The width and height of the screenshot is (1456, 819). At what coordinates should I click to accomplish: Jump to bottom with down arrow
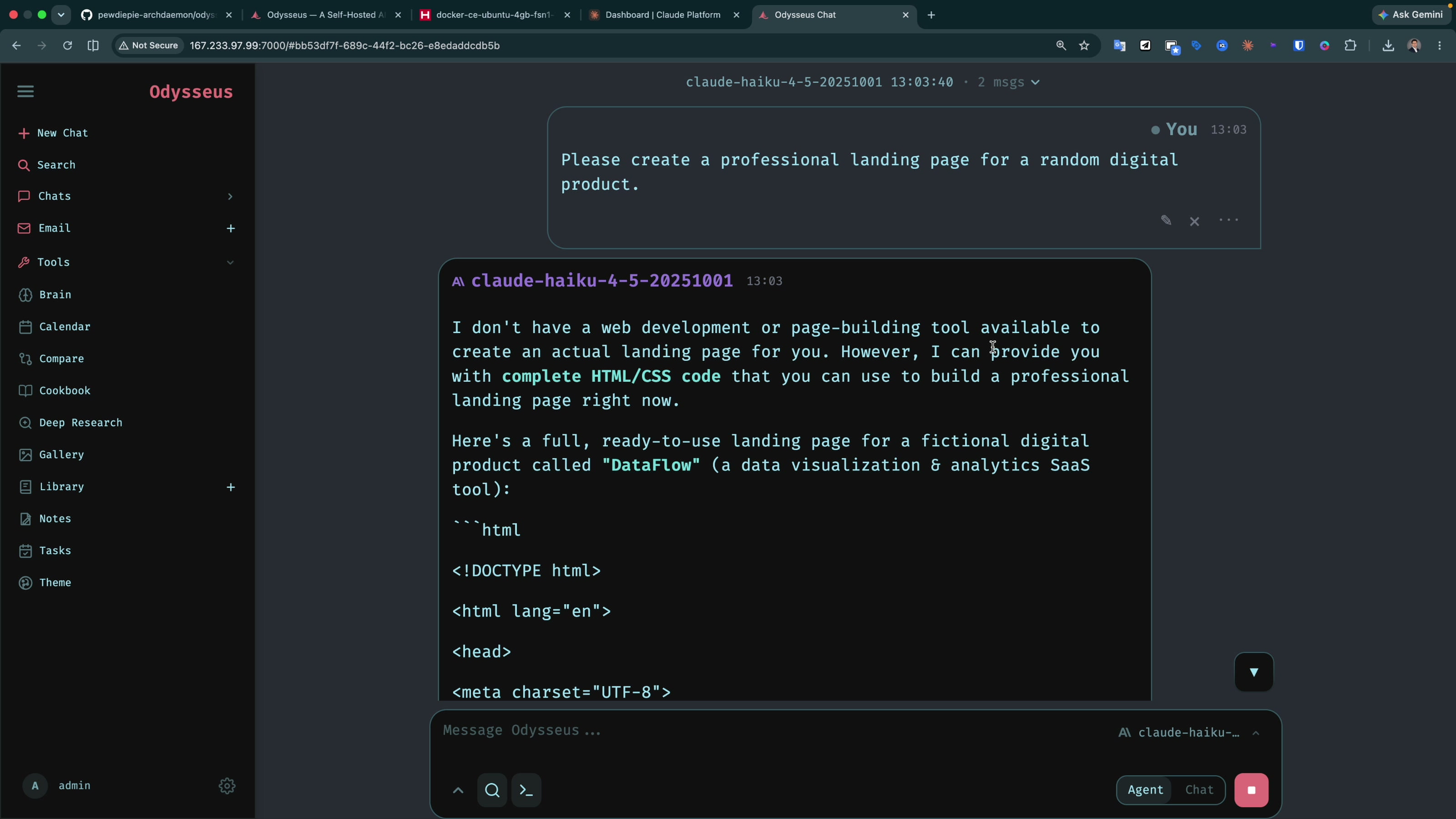tap(1254, 672)
